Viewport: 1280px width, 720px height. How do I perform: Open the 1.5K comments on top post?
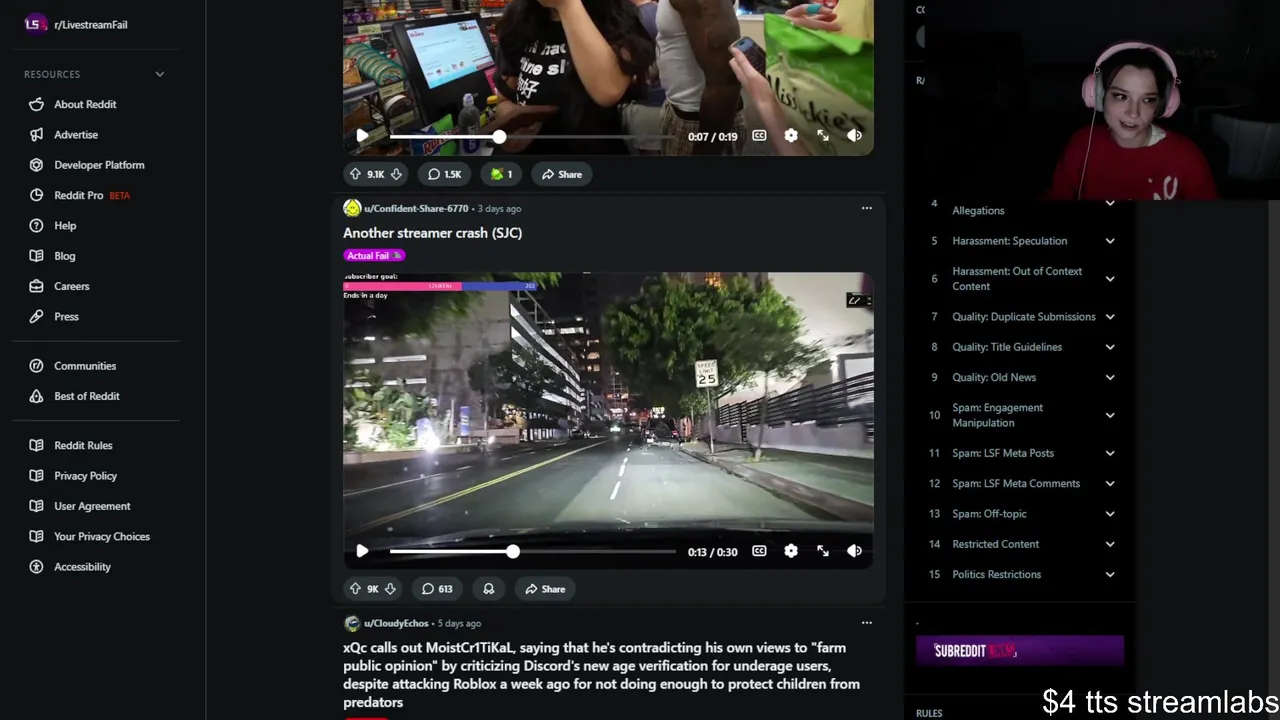444,174
